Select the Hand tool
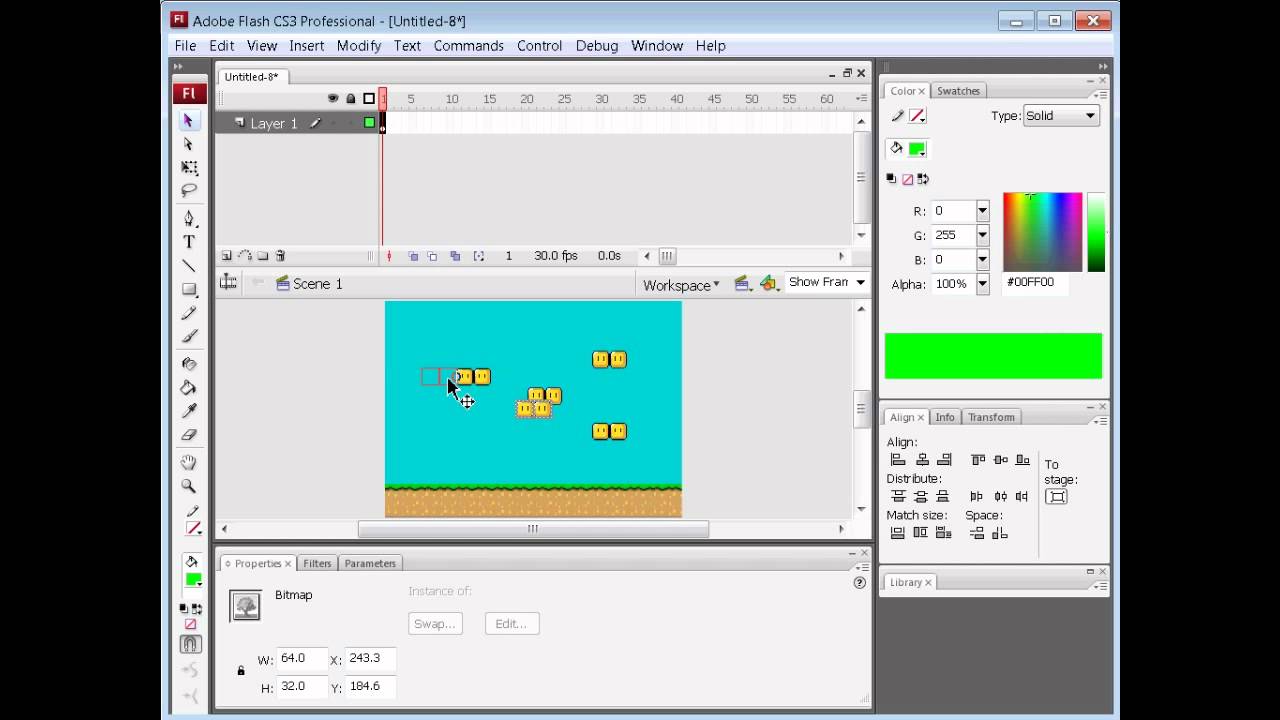 pos(189,463)
